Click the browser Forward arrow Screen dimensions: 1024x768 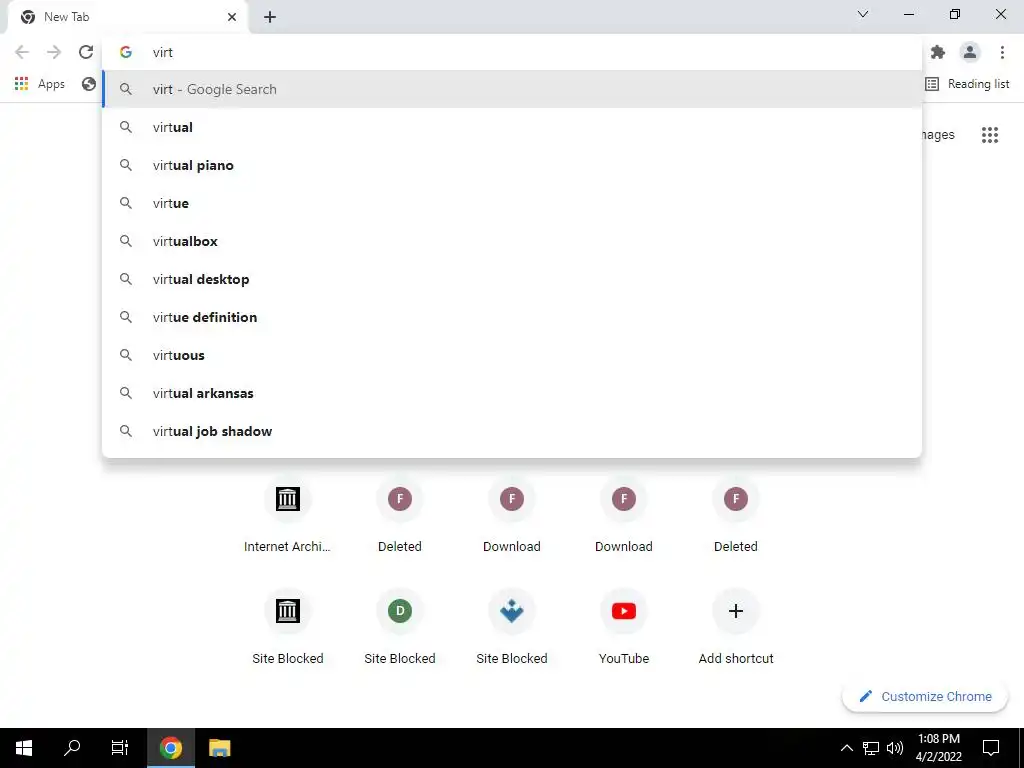tap(54, 52)
